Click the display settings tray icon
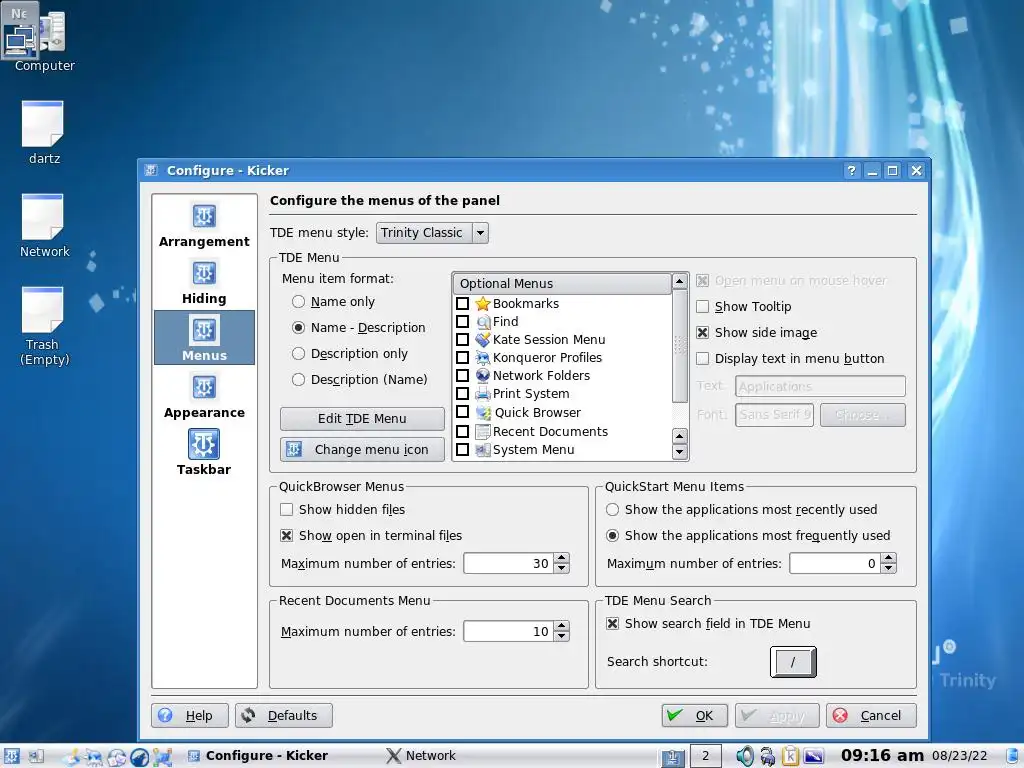Viewport: 1024px width, 768px height. click(x=813, y=756)
